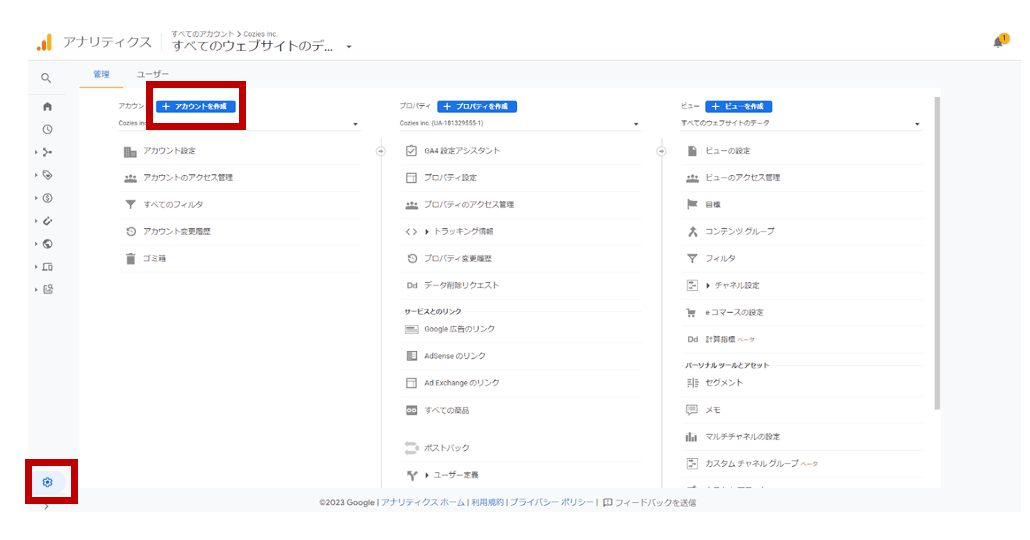Expand チャネル設定 submenu

tap(708, 286)
